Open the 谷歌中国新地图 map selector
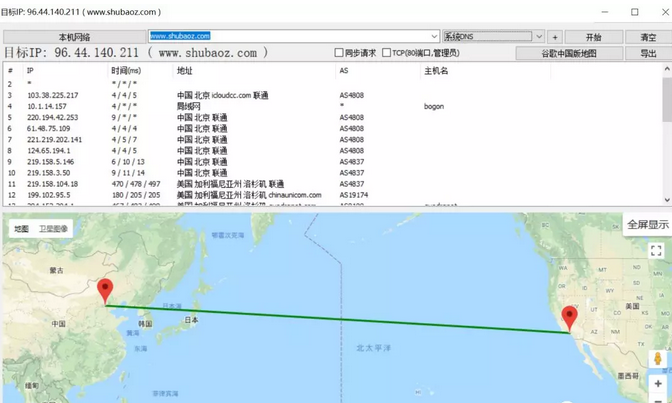The image size is (672, 403). 569,53
